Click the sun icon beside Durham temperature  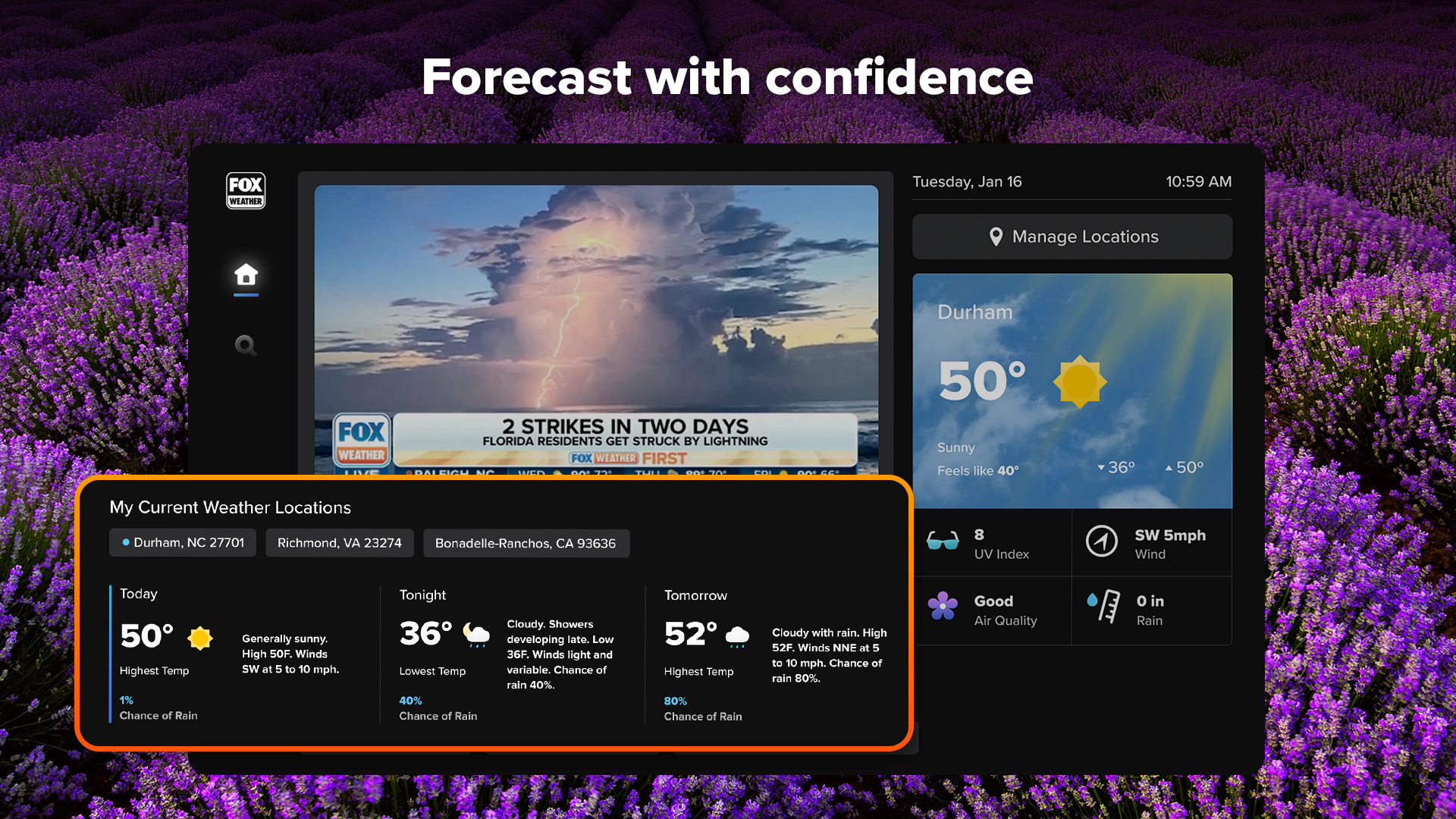[1080, 381]
